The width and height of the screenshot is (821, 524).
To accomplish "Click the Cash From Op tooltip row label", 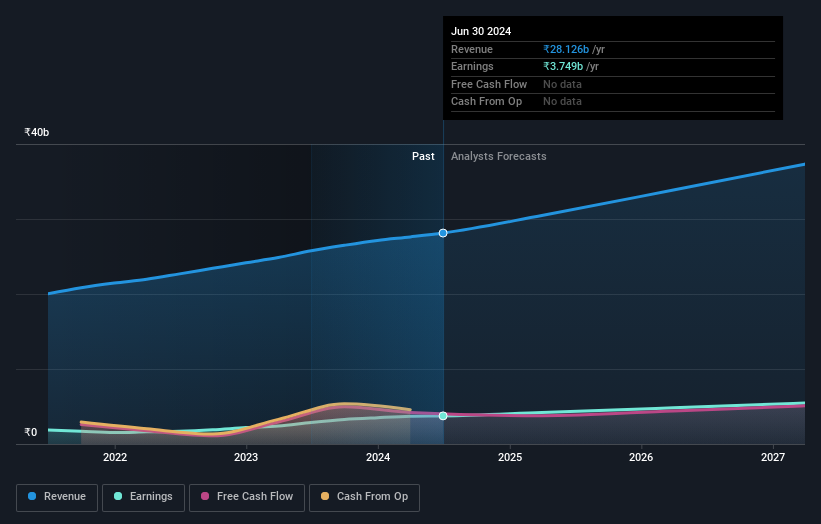I will [x=486, y=102].
